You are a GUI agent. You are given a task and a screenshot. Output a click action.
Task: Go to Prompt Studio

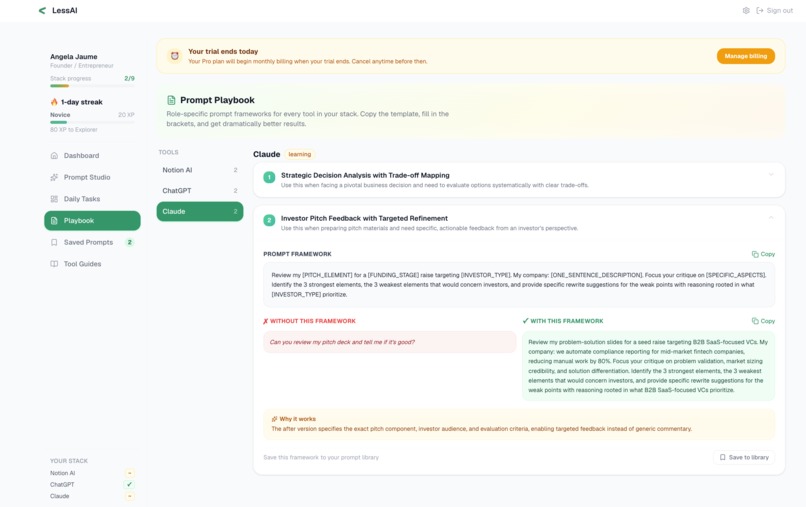(92, 177)
